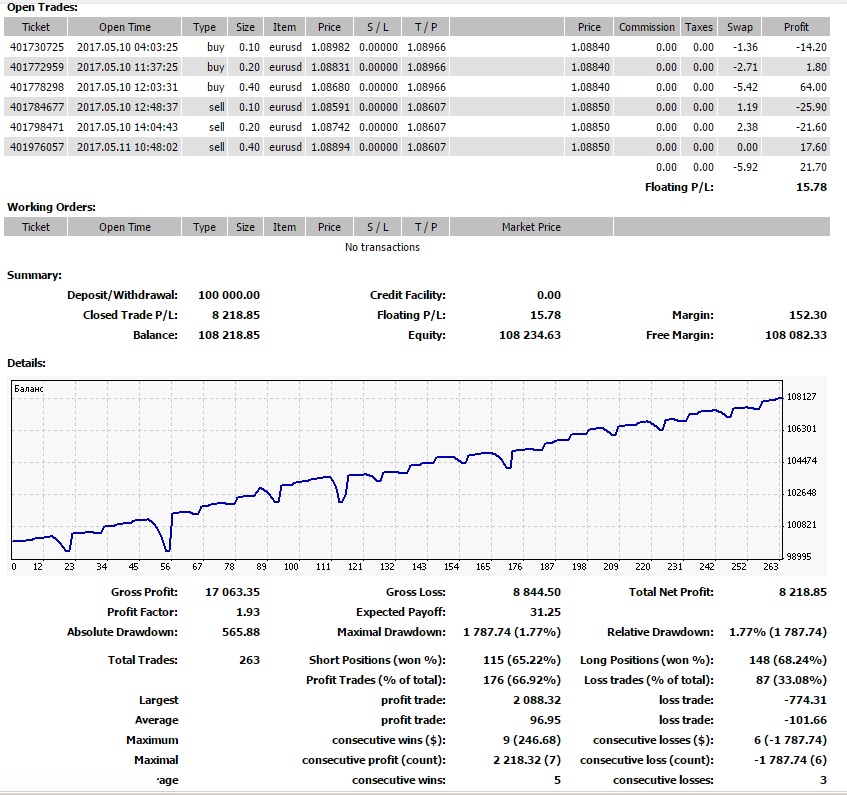
Task: Click the T / P header in Working Orders
Action: pos(426,227)
